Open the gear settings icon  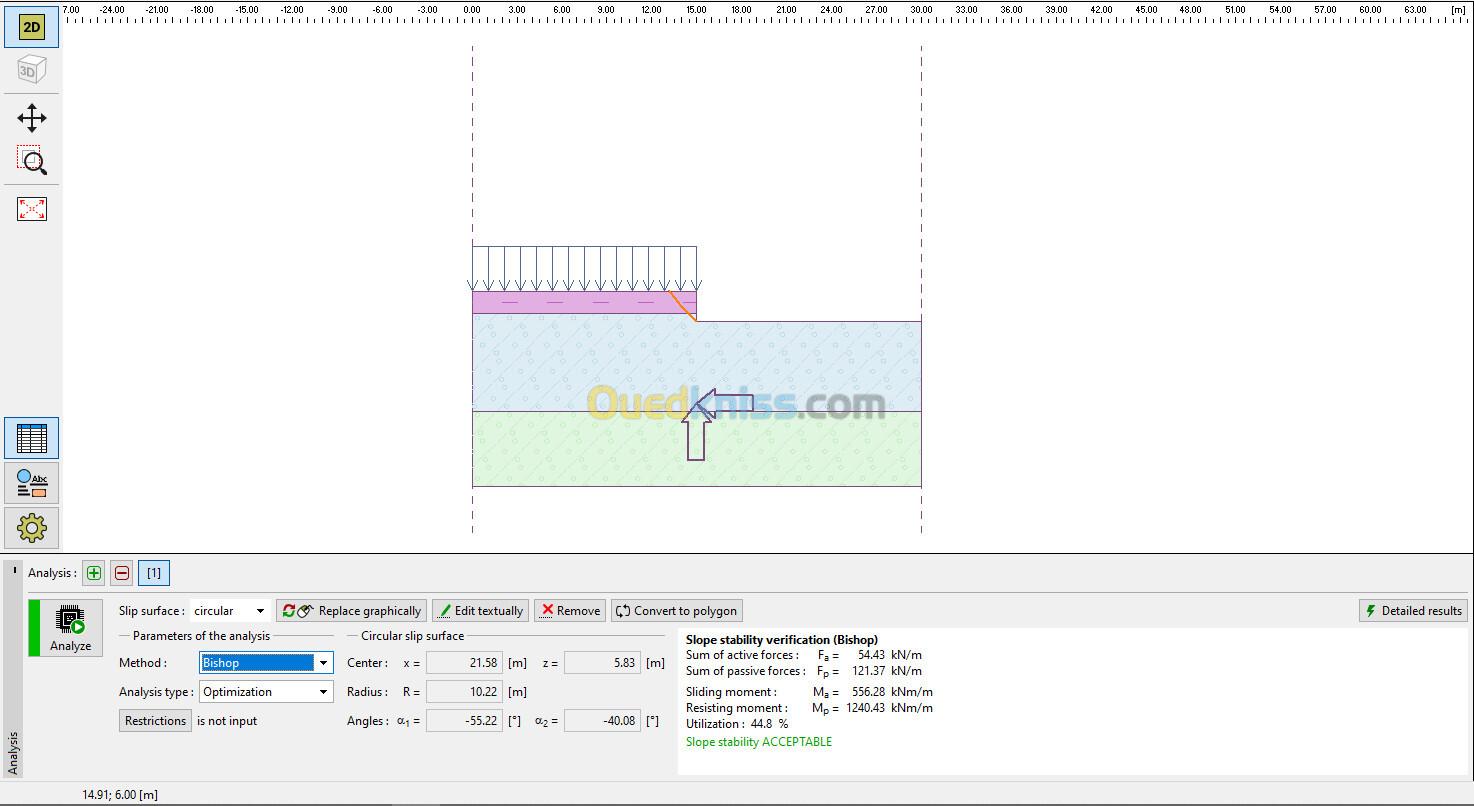point(31,527)
